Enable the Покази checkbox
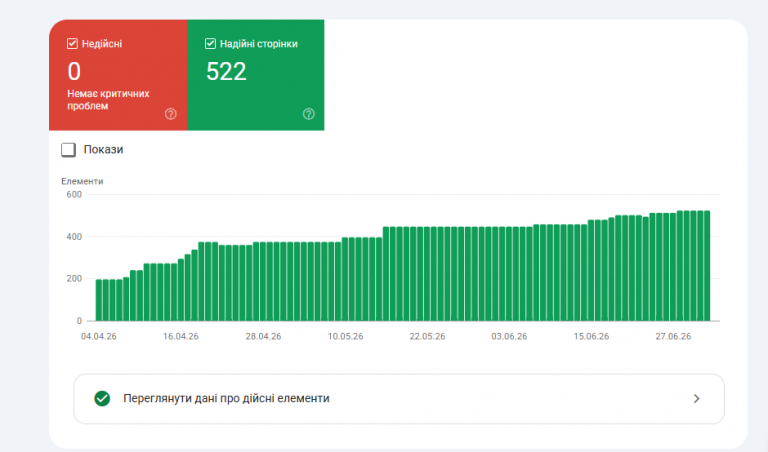768x452 pixels. point(69,150)
